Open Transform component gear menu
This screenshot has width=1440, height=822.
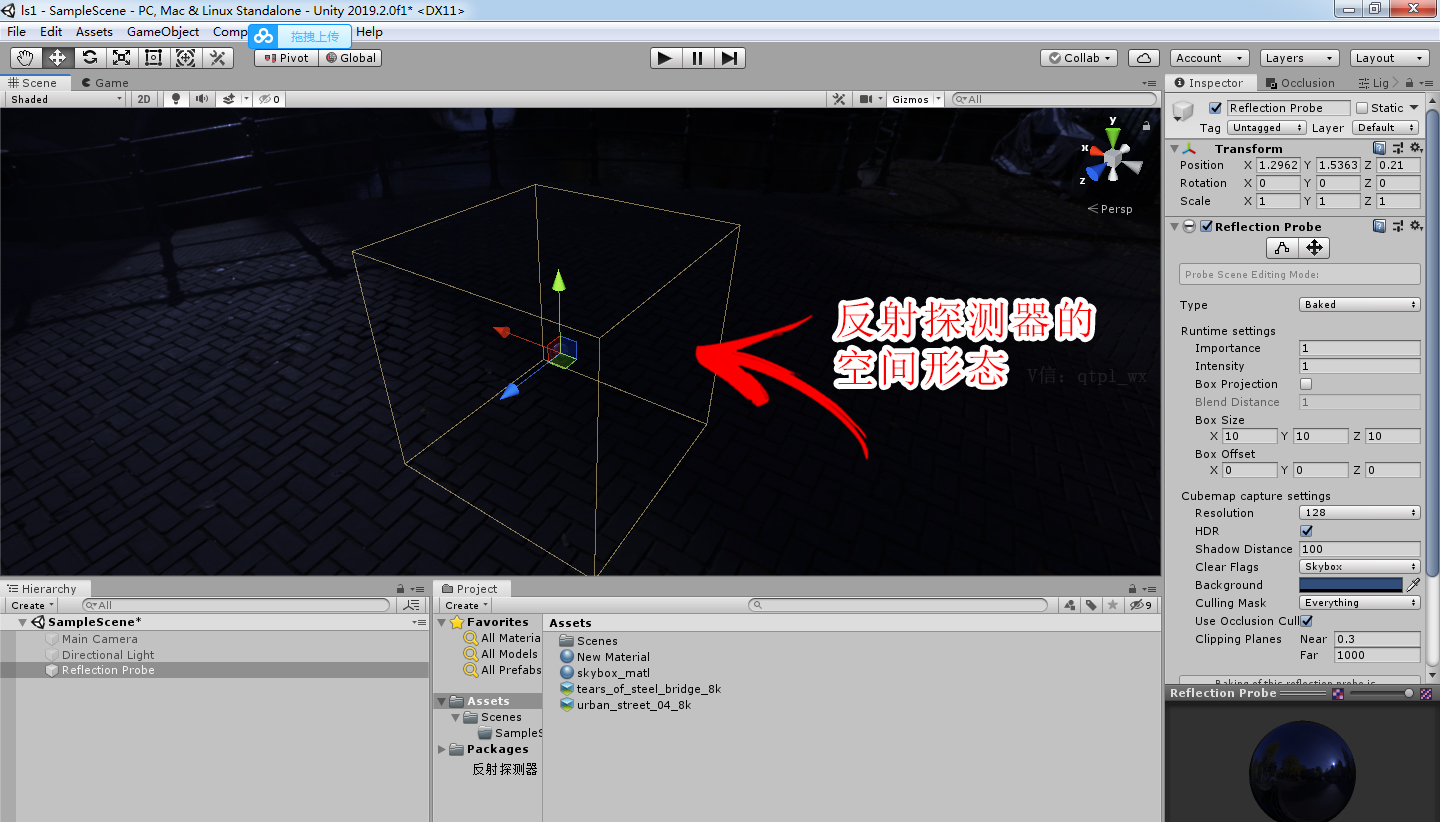tap(1415, 148)
